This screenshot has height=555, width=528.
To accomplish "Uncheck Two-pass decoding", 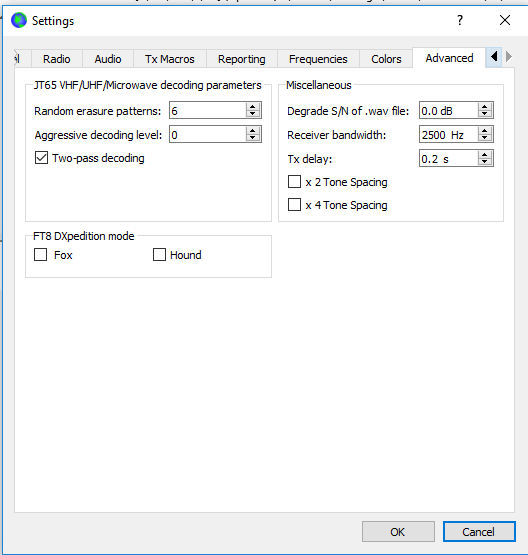I will [x=41, y=158].
